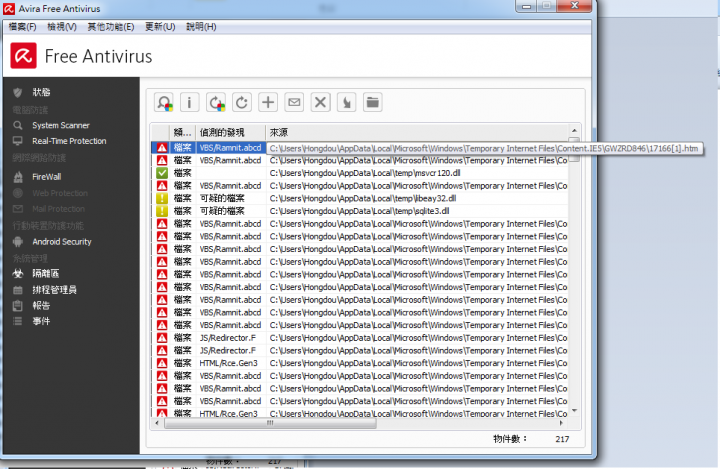Click 可疑的檔案 in the libeay32.dll row
This screenshot has width=720, height=469.
pos(222,198)
